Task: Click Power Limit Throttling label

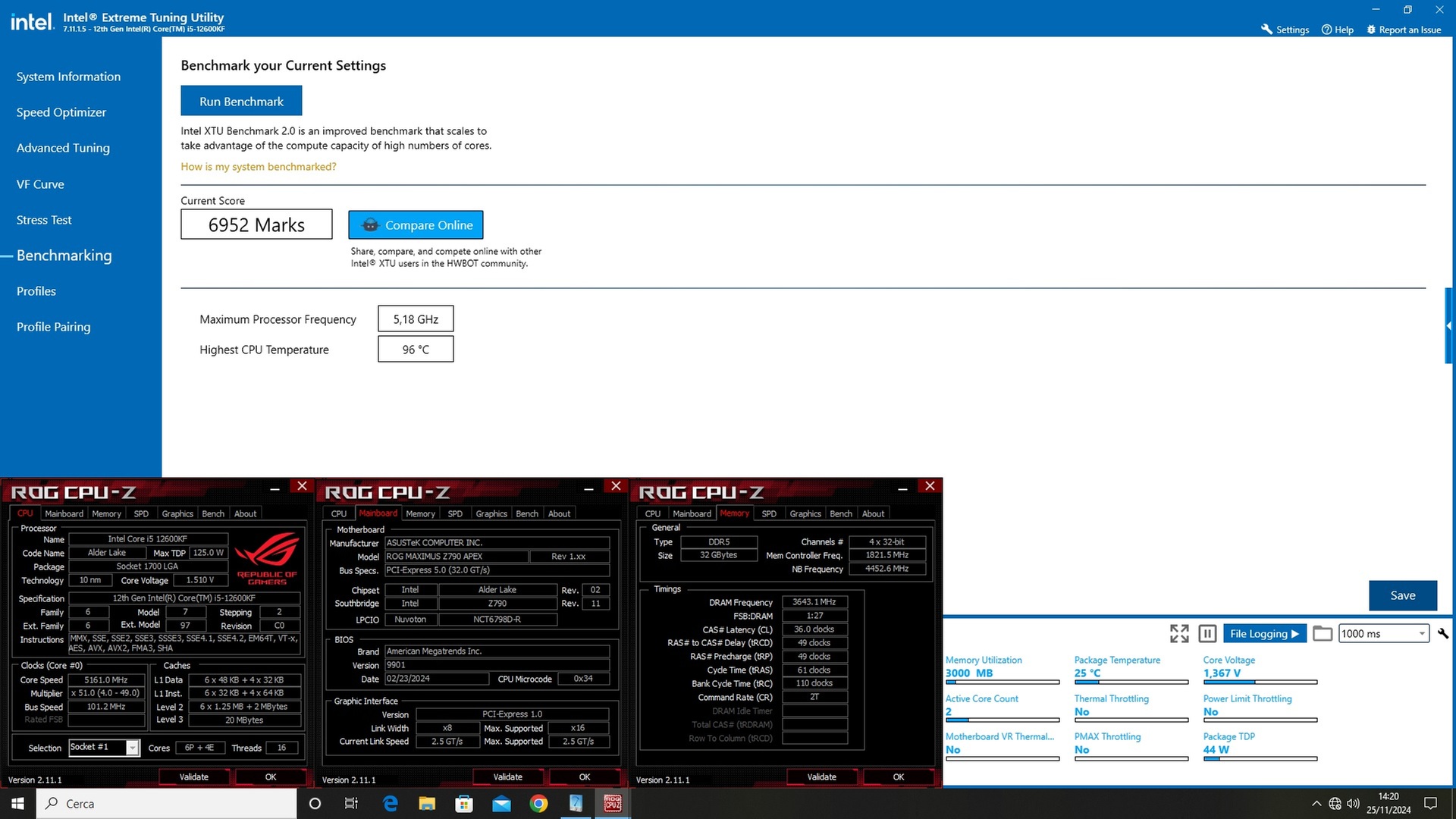Action: tap(1247, 698)
